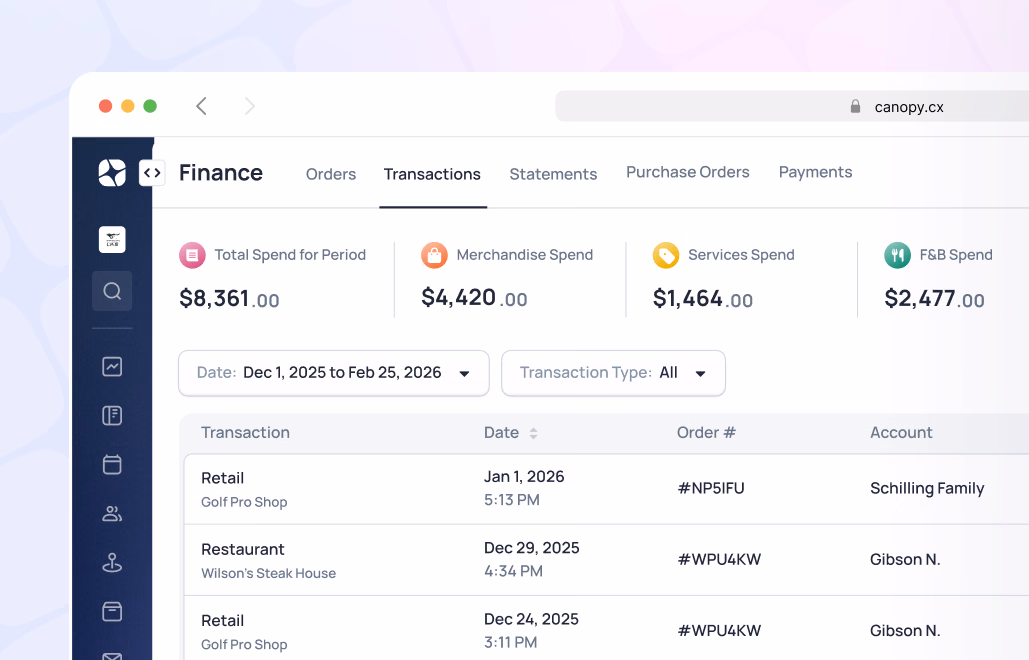Click the $2,477.00 F&B spend value
1029x660 pixels.
[934, 299]
